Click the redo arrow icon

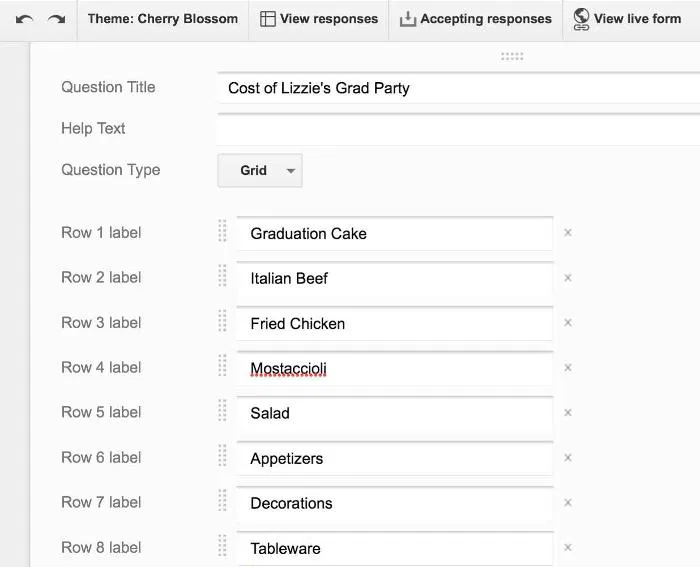point(56,19)
